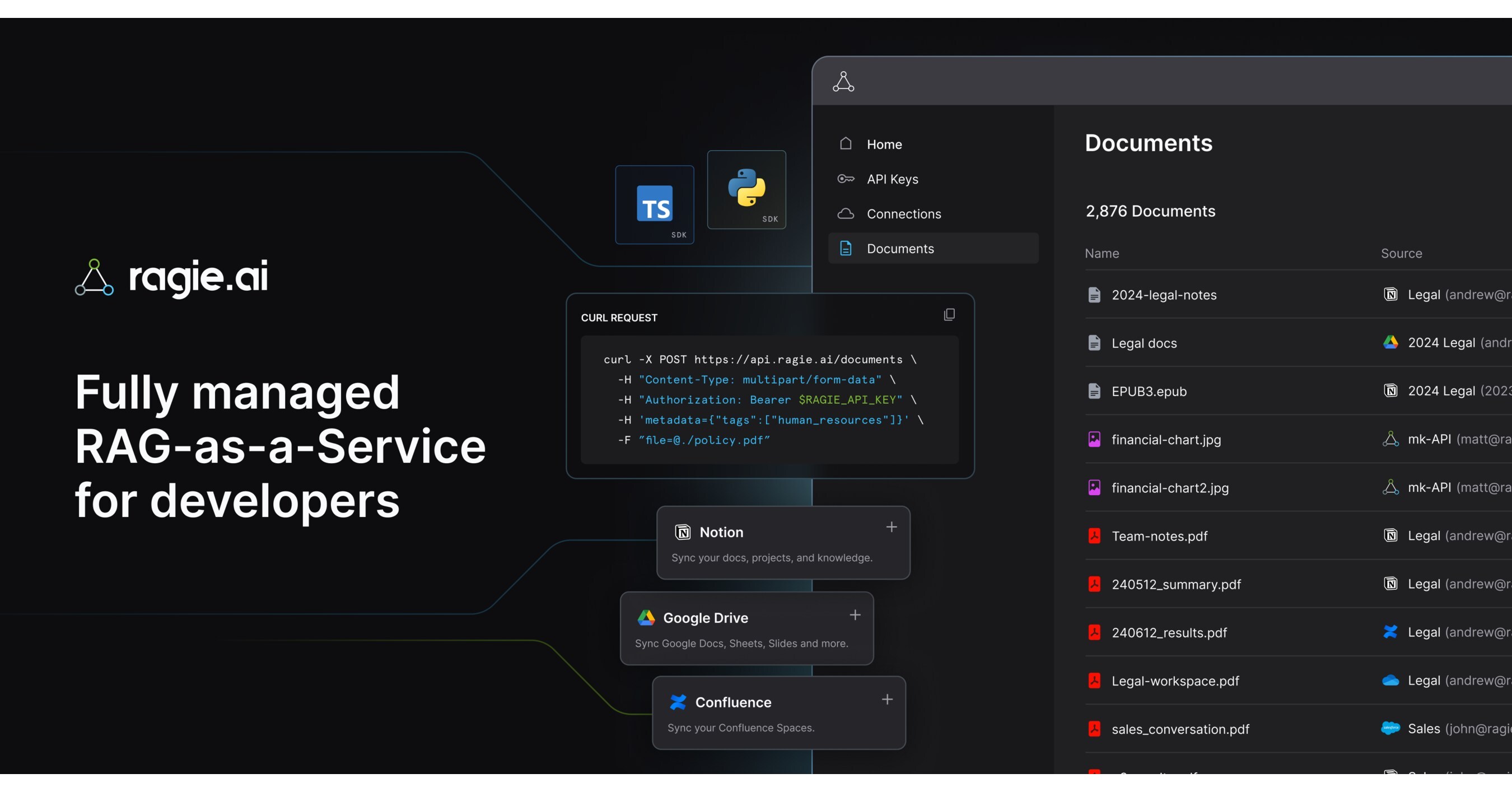Click Salesforce icon beside sales_conversation.pdf
Viewport: 1512px width, 792px height.
point(1390,728)
